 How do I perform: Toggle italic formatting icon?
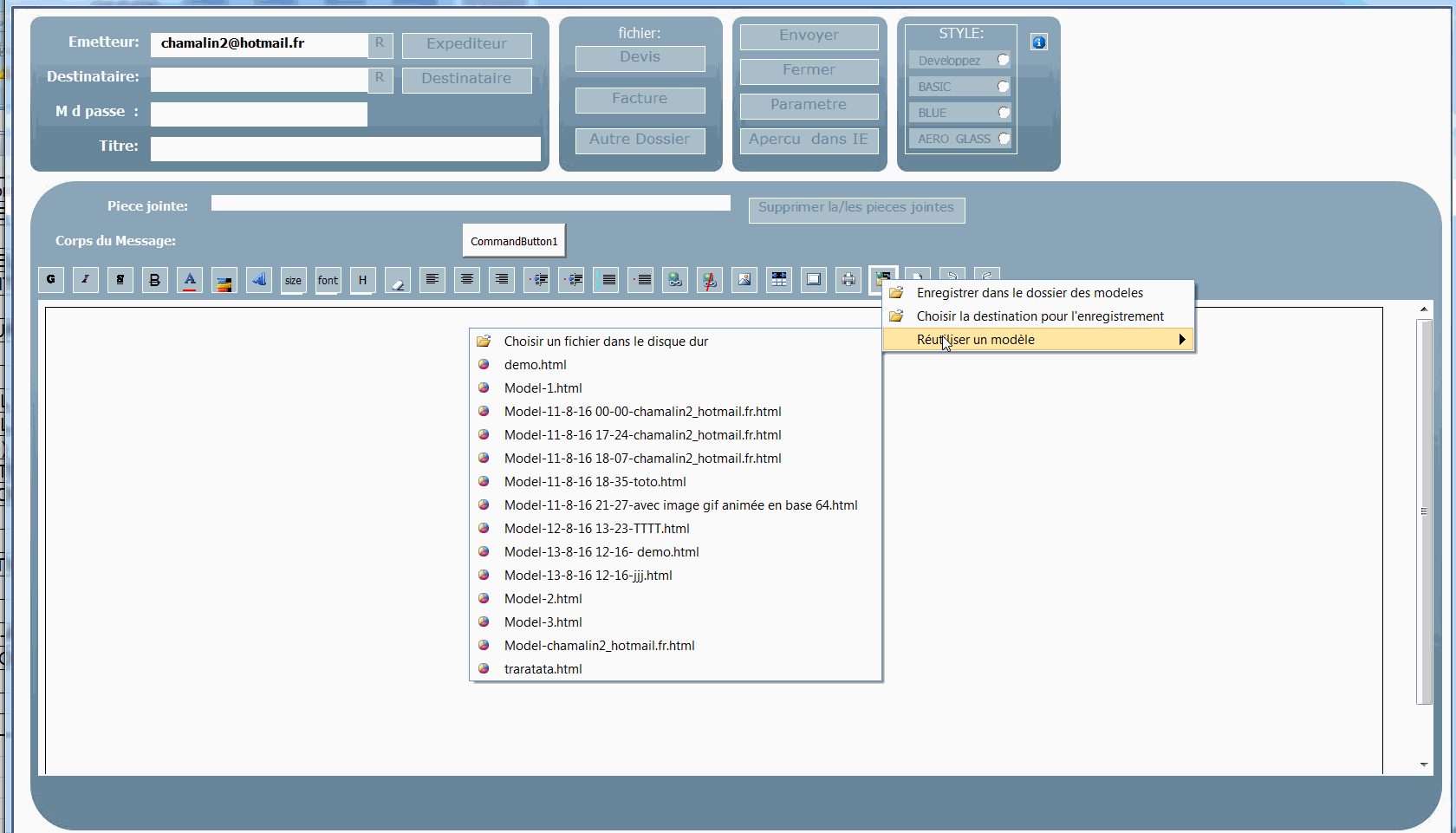click(x=86, y=280)
